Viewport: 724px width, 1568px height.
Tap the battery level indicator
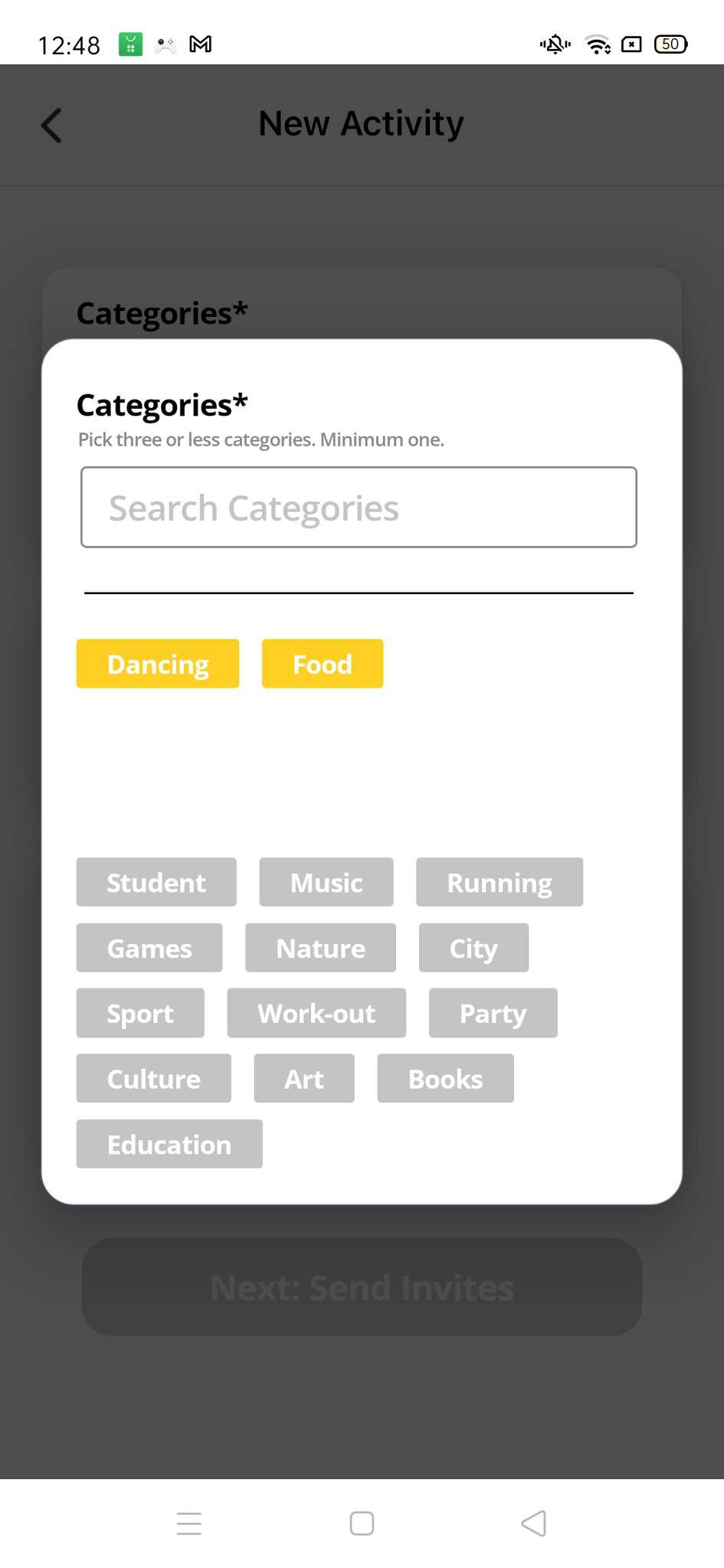click(670, 44)
